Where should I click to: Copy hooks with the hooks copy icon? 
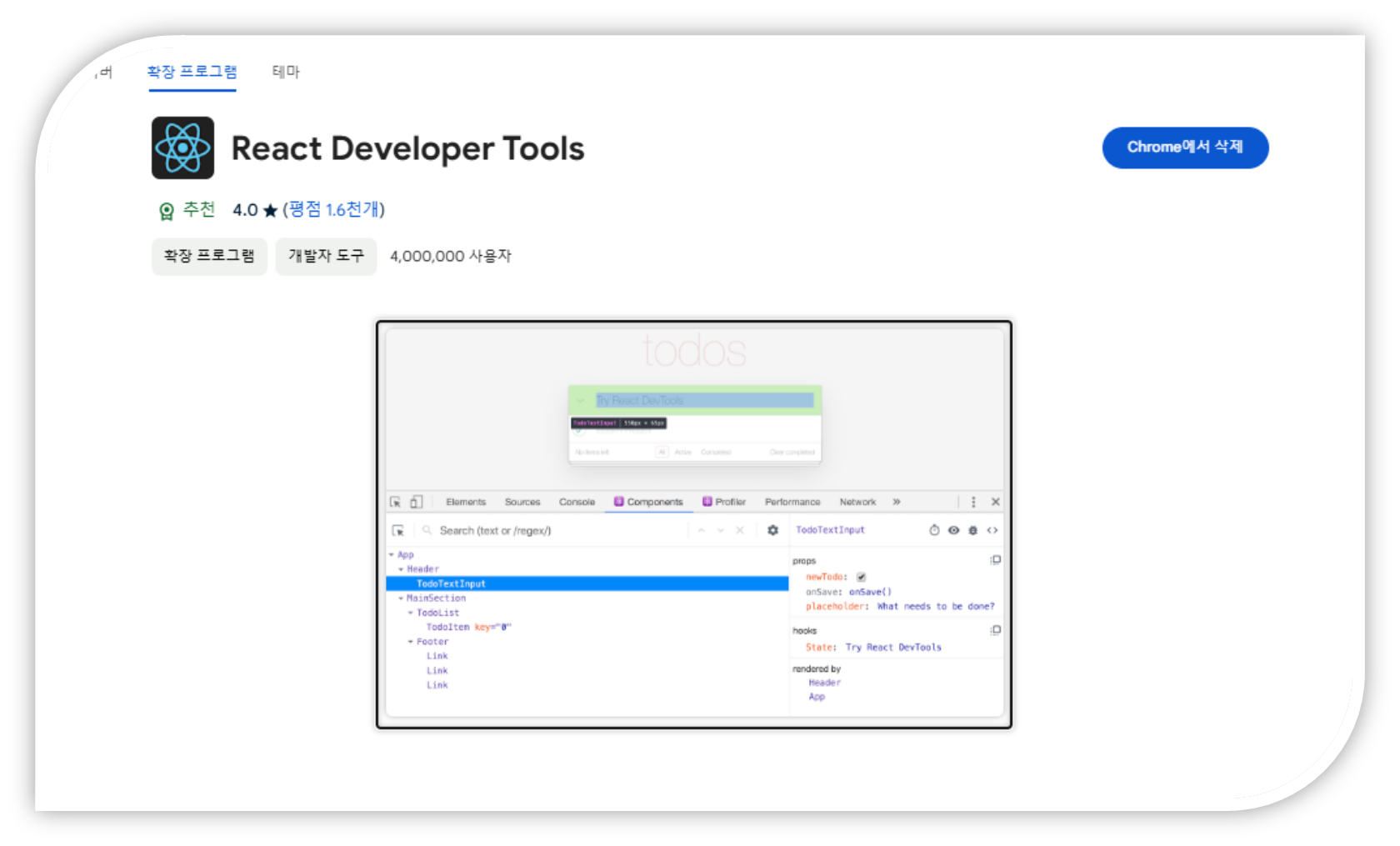tap(995, 630)
